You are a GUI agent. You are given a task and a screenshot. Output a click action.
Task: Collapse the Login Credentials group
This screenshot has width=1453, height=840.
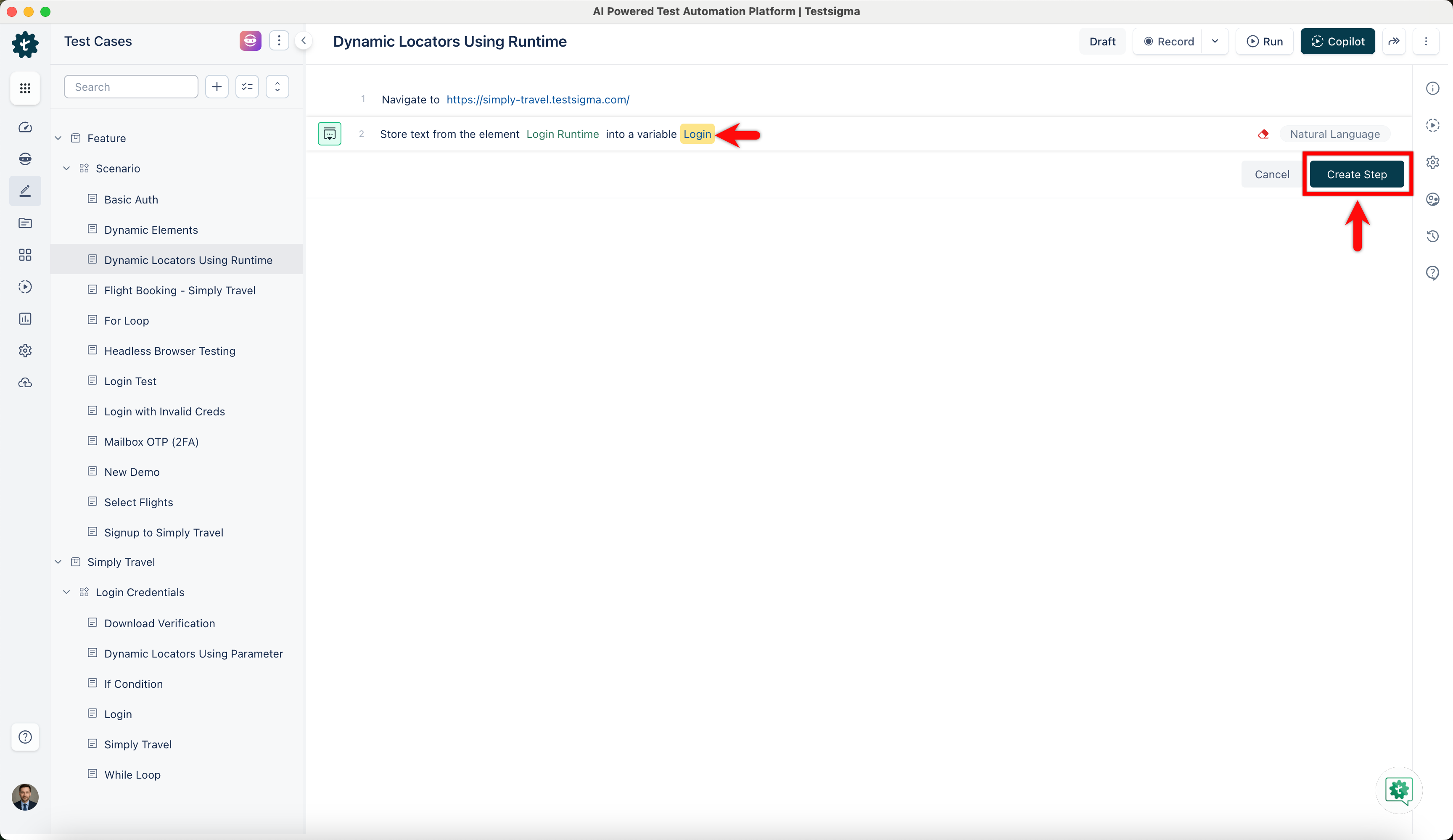coord(67,592)
